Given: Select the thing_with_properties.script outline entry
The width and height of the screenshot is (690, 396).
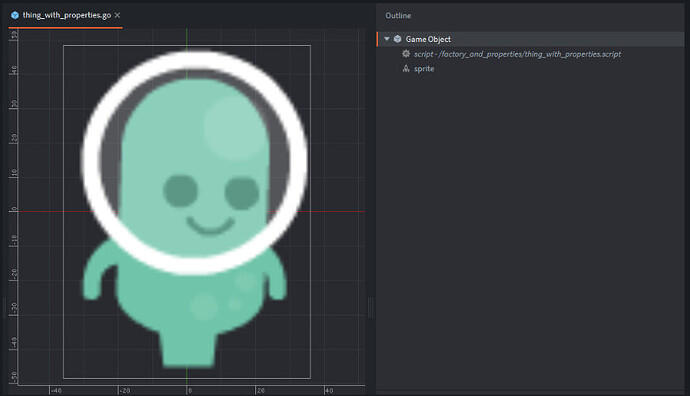Looking at the screenshot, I should [x=517, y=54].
